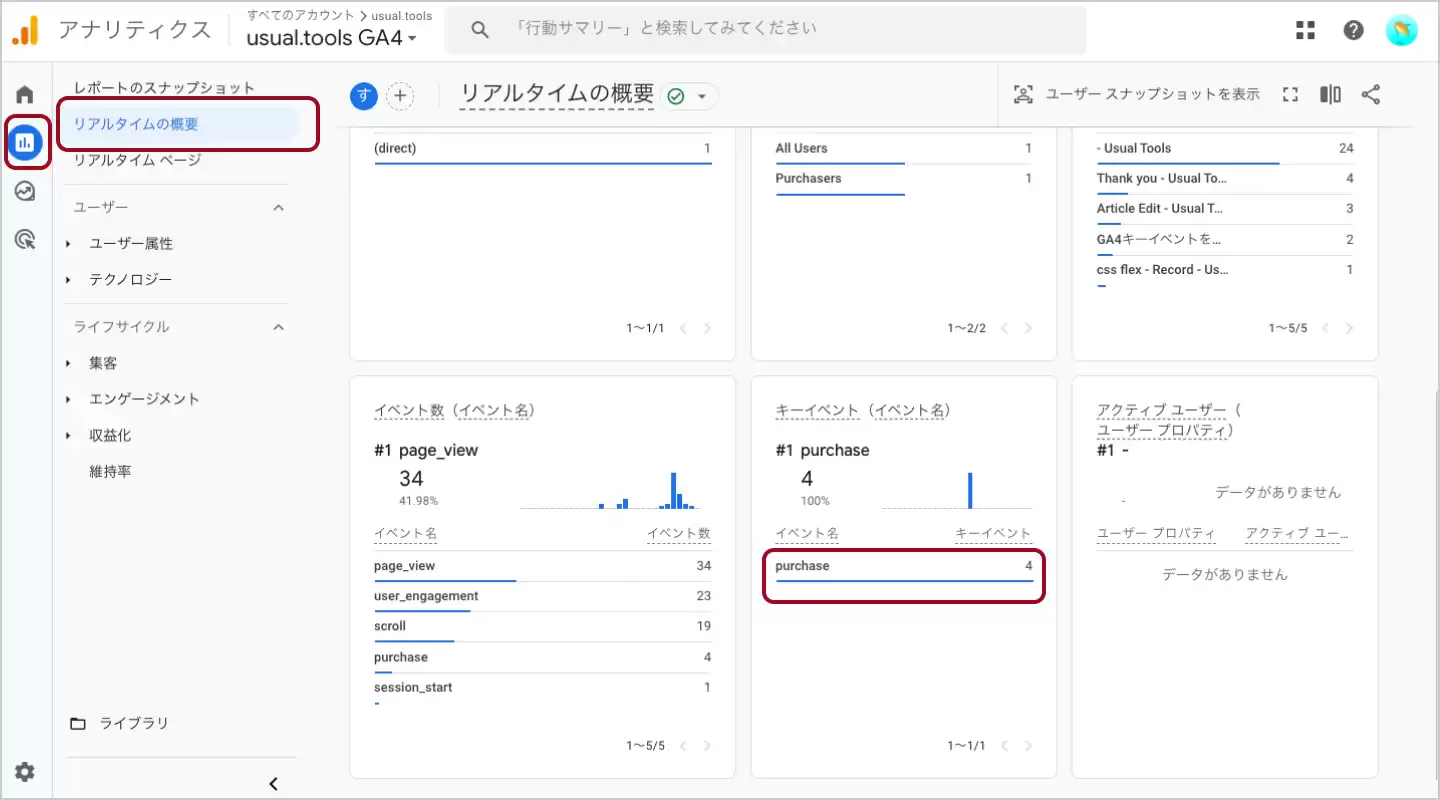Image resolution: width=1440 pixels, height=800 pixels.
Task: Share this report via share icon
Action: (1371, 95)
